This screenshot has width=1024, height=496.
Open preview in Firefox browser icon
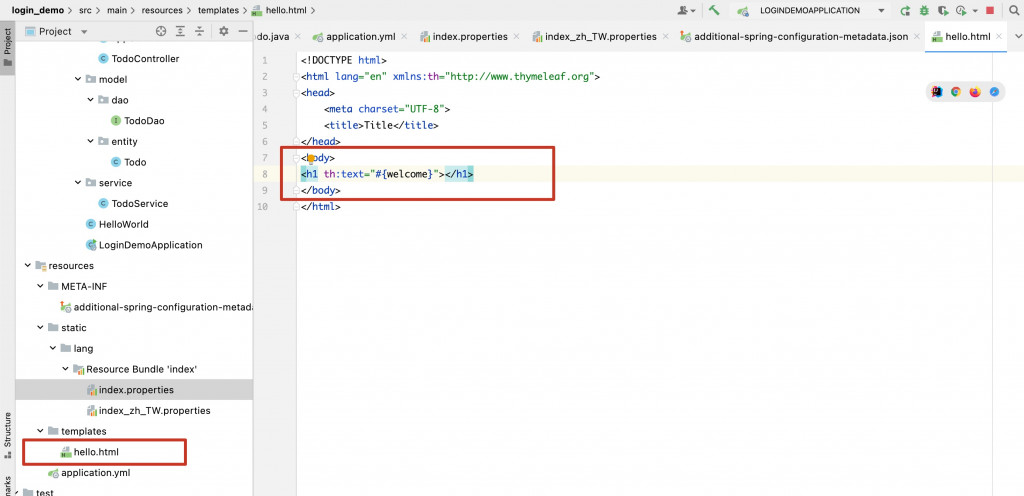tap(975, 92)
